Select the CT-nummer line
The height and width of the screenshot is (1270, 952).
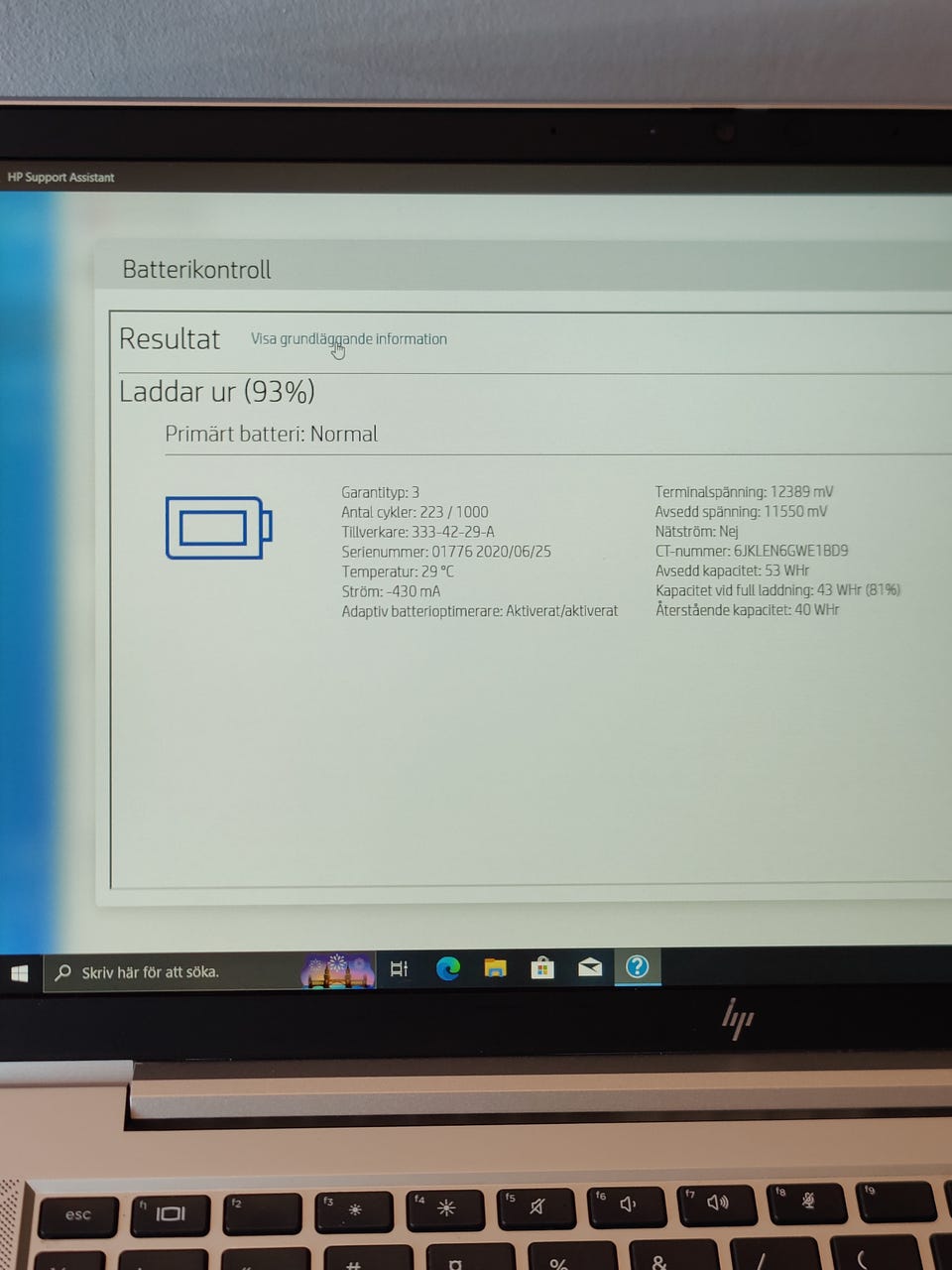tap(752, 551)
